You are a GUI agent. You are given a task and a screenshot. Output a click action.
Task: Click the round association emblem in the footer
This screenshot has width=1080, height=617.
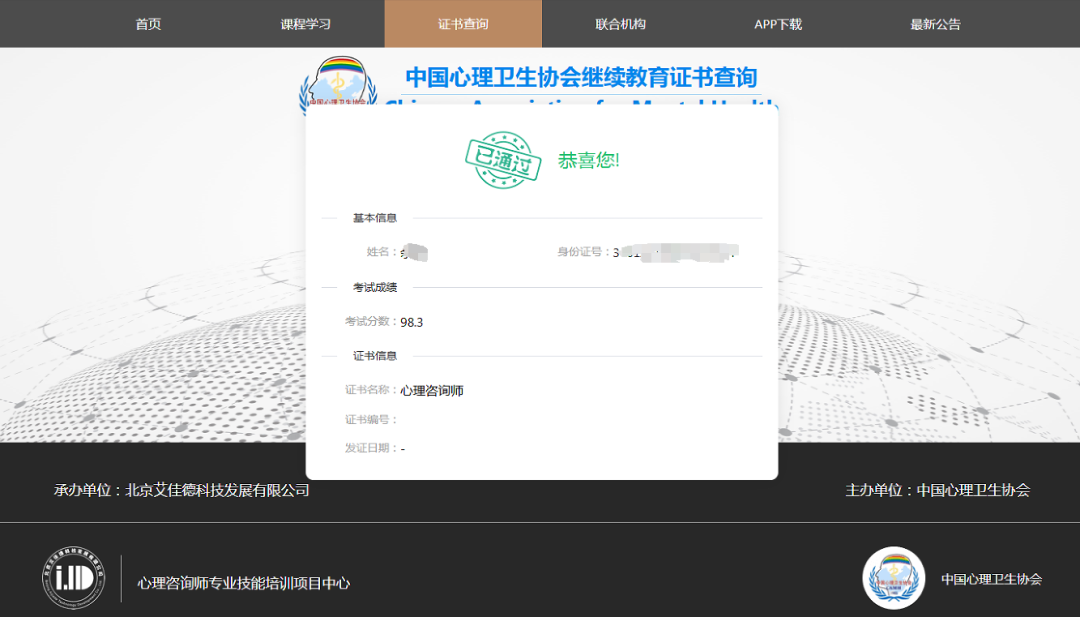click(893, 578)
